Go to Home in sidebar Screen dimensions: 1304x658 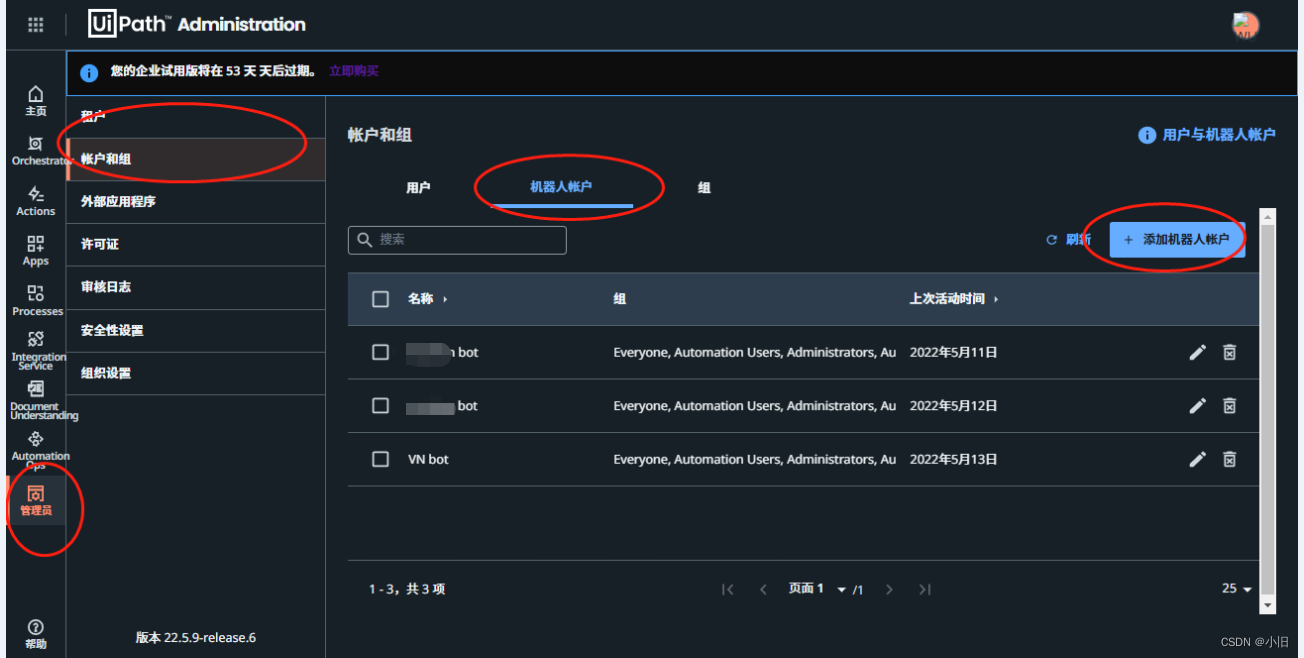click(36, 101)
